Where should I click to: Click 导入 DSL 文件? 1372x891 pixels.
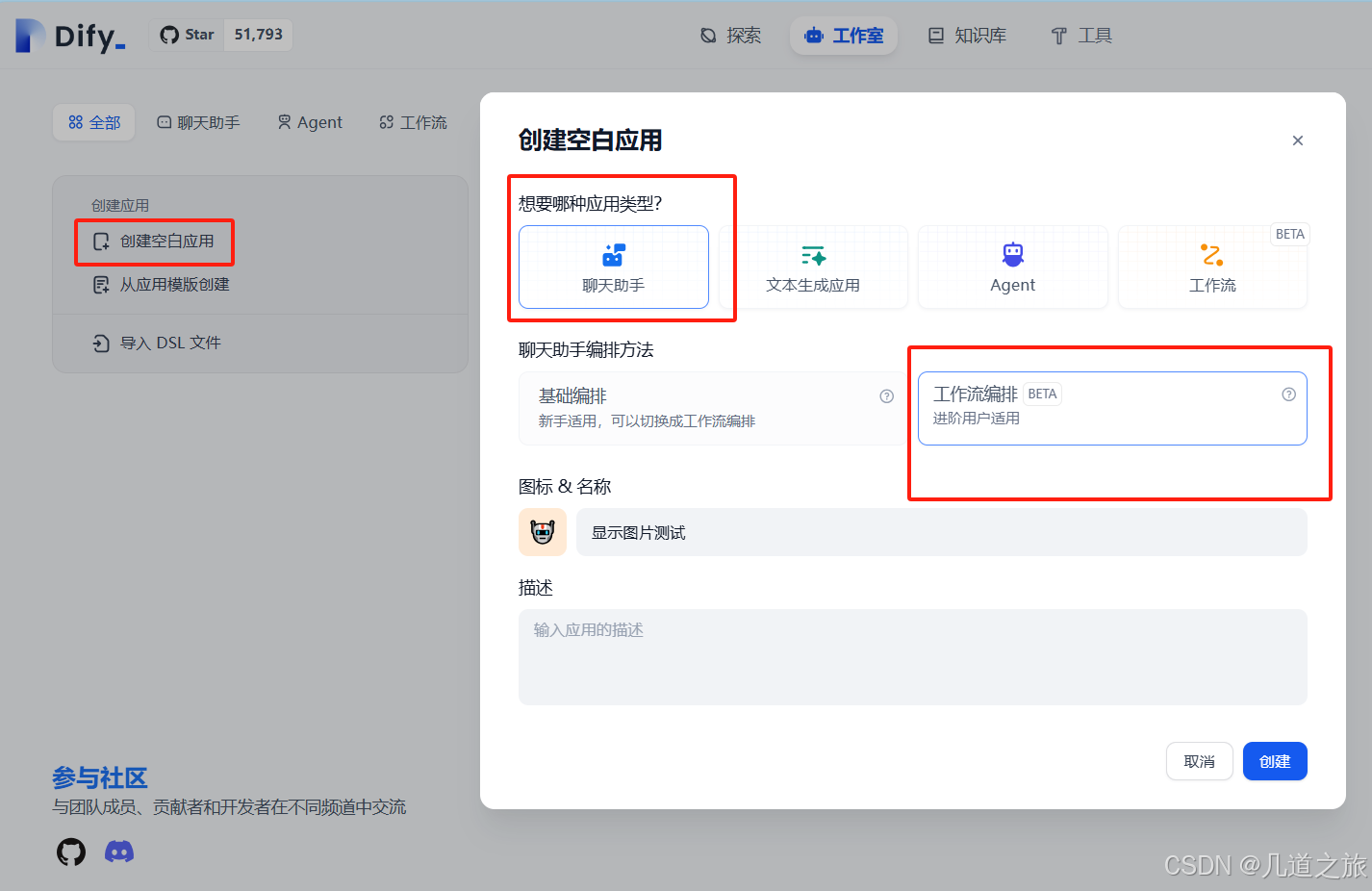(x=157, y=343)
